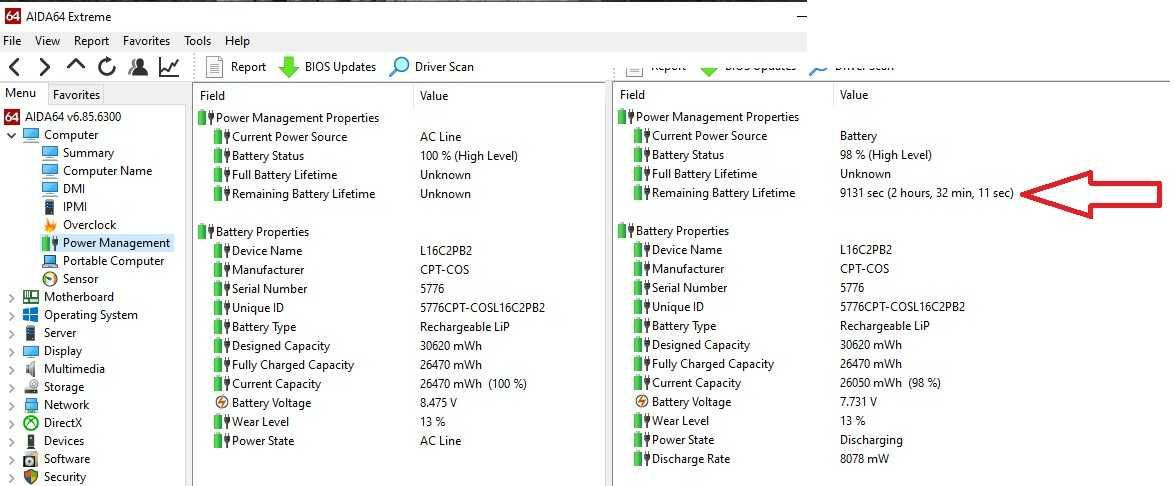Select the "8078 mW" Discharge Rate value

tap(866, 459)
